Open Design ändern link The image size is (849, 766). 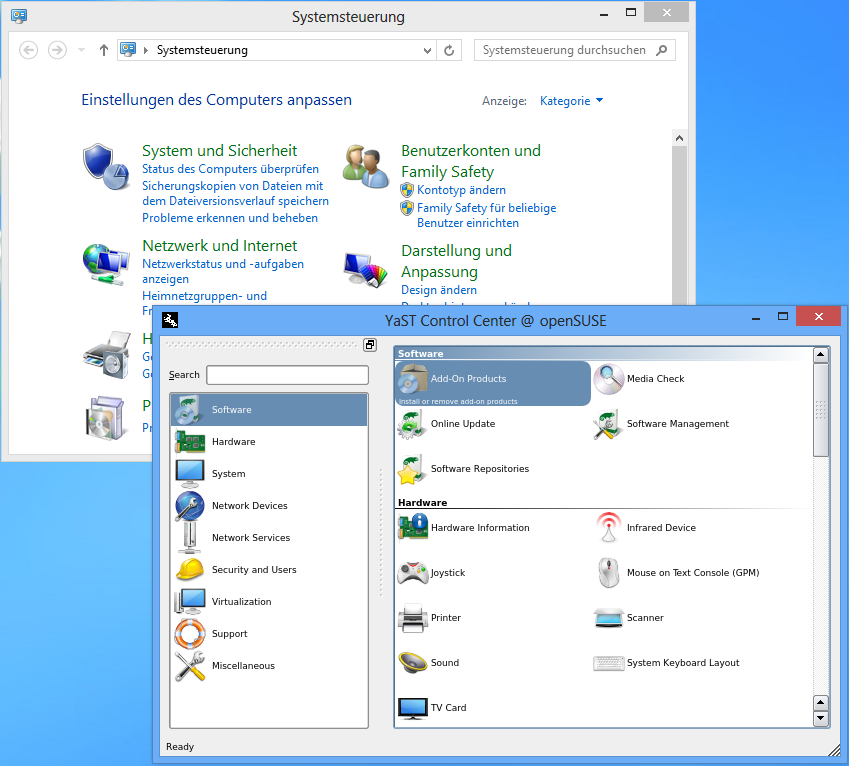pyautogui.click(x=439, y=290)
